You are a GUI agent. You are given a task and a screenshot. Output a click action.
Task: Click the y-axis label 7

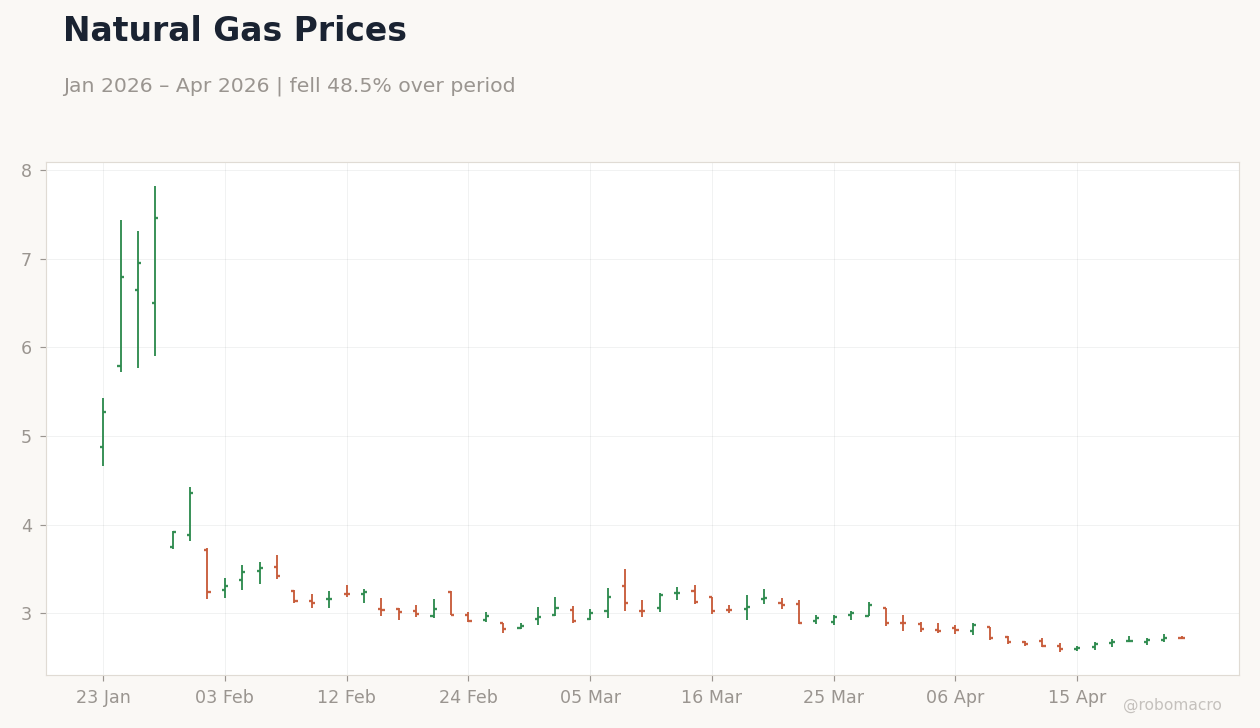click(x=27, y=260)
